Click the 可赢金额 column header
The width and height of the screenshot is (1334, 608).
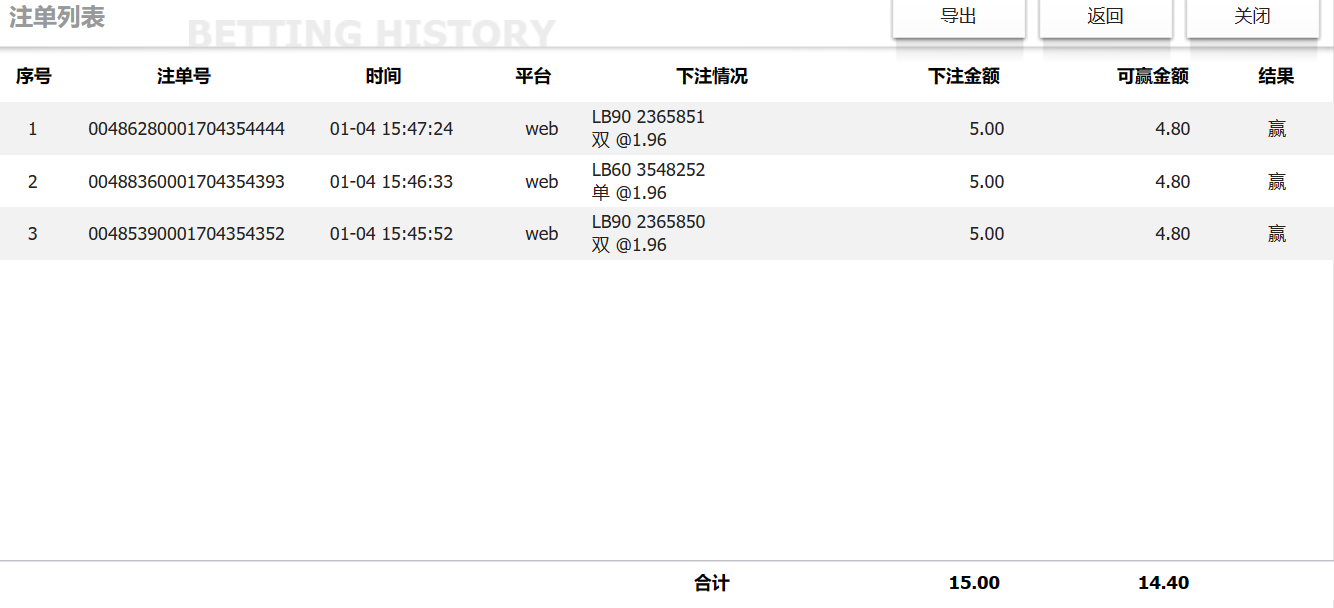[1153, 76]
